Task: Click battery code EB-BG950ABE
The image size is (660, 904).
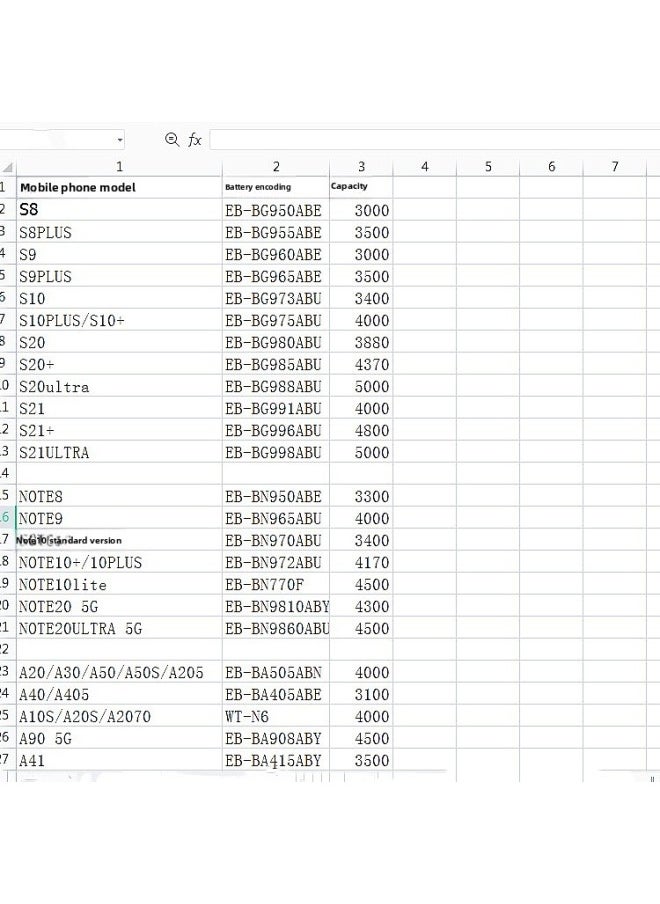Action: [276, 210]
